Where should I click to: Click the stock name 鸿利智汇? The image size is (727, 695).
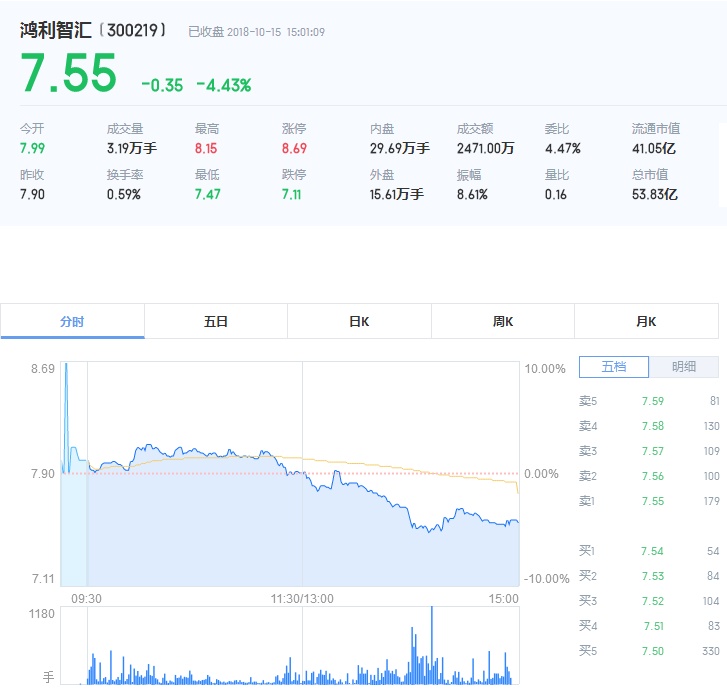56,31
